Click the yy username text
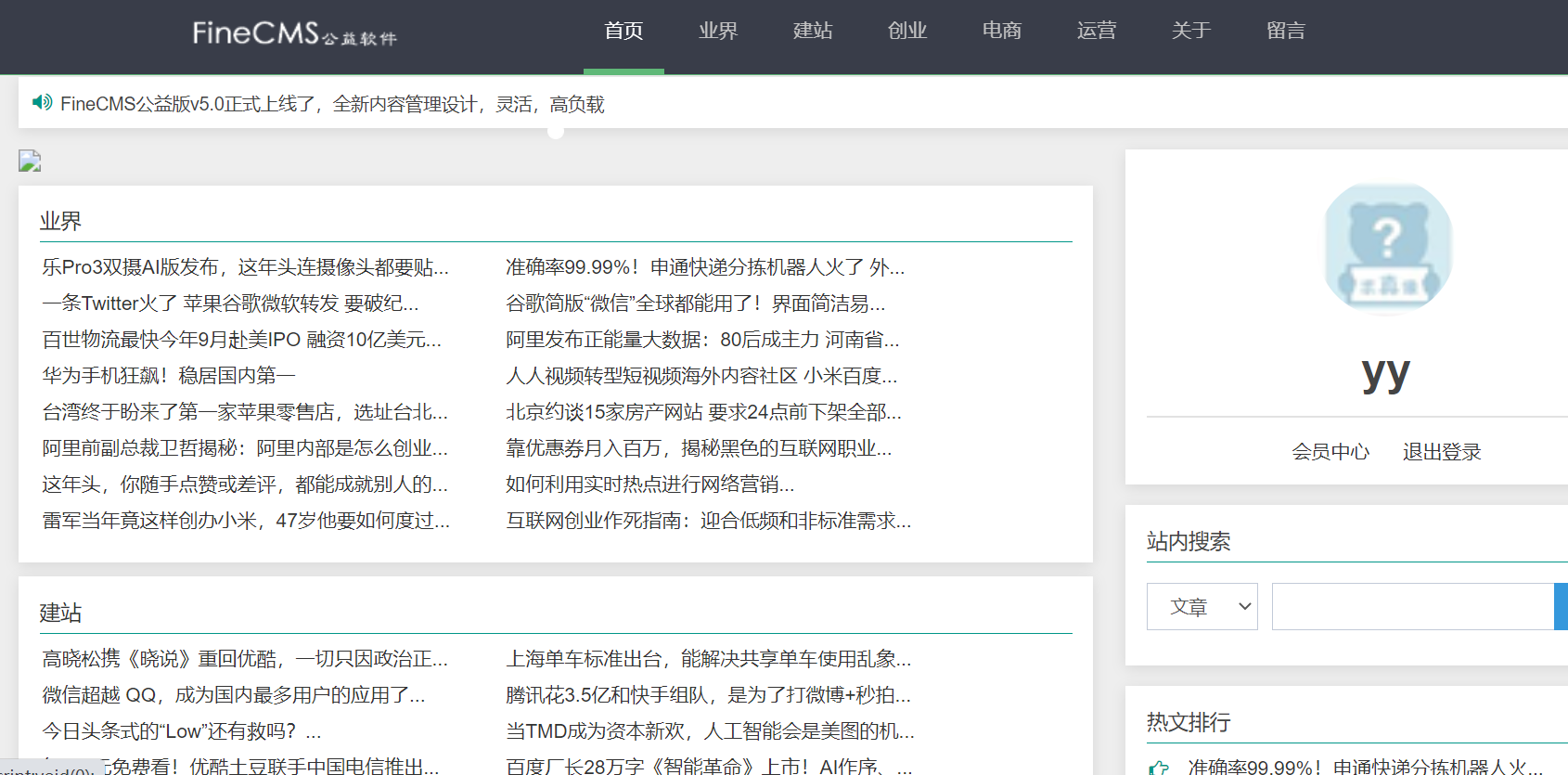1568x775 pixels. [x=1386, y=374]
